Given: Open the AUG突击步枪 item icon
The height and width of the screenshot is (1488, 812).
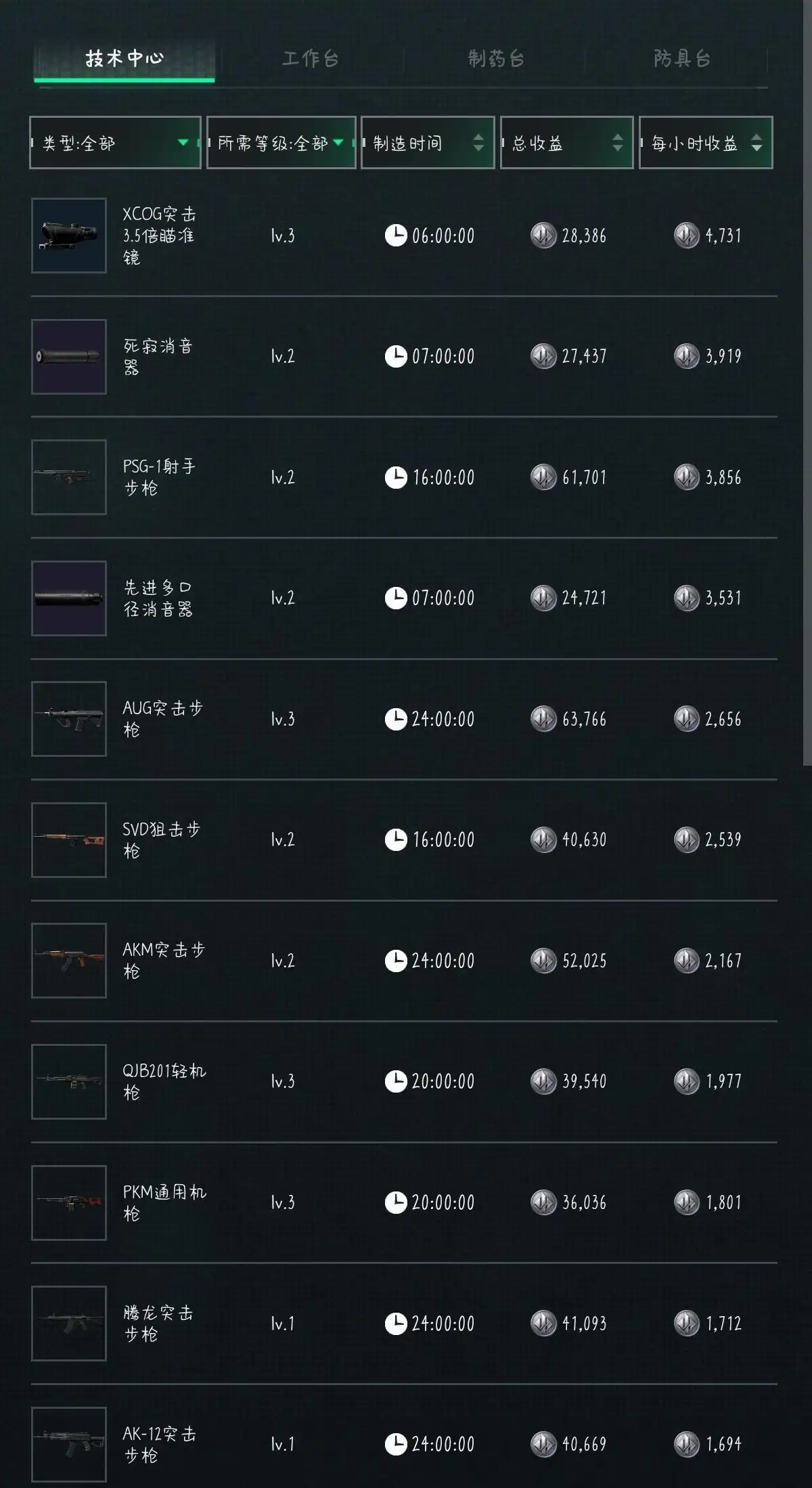Looking at the screenshot, I should pos(68,718).
